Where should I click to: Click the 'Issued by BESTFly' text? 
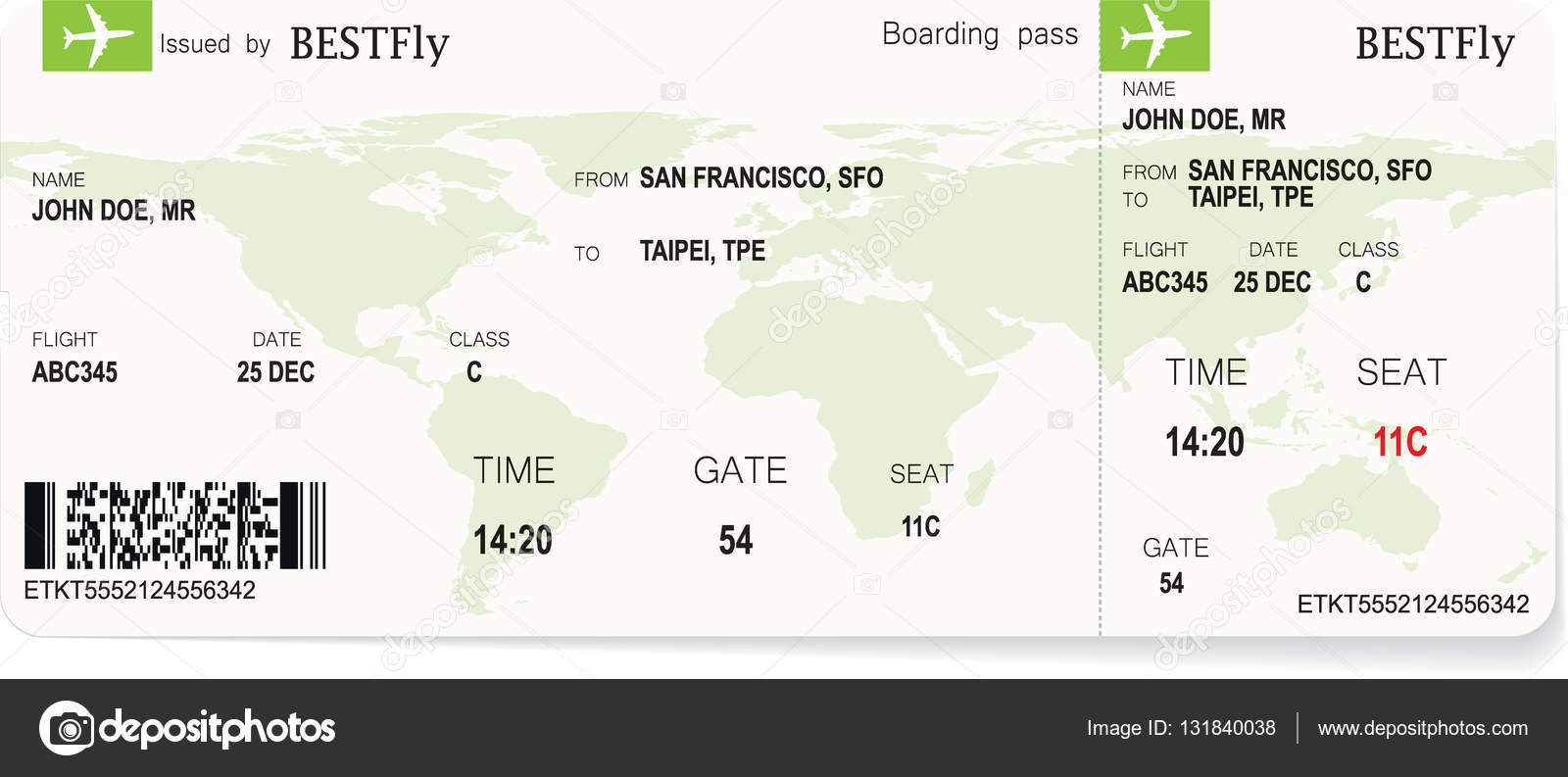click(x=304, y=44)
